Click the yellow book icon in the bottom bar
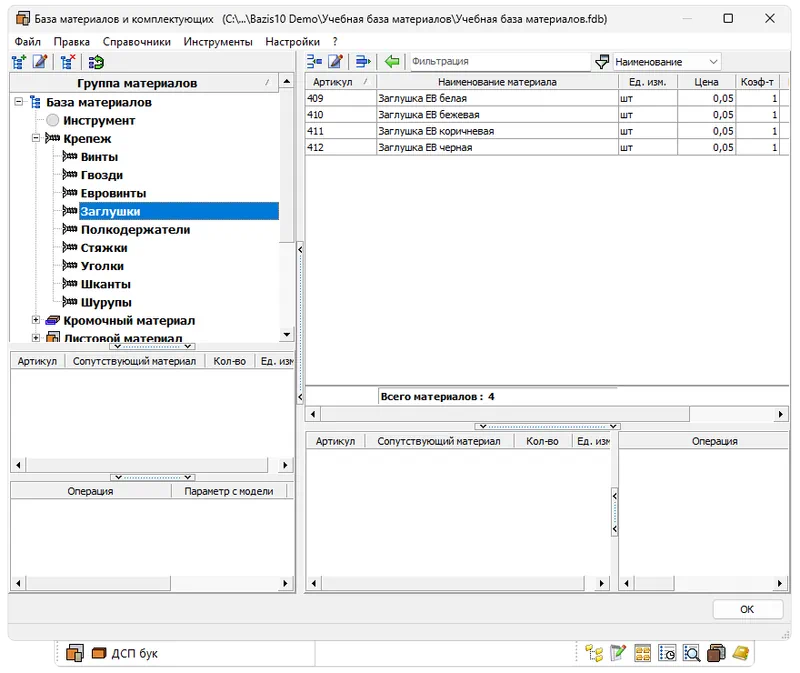The image size is (800, 673). point(740,653)
